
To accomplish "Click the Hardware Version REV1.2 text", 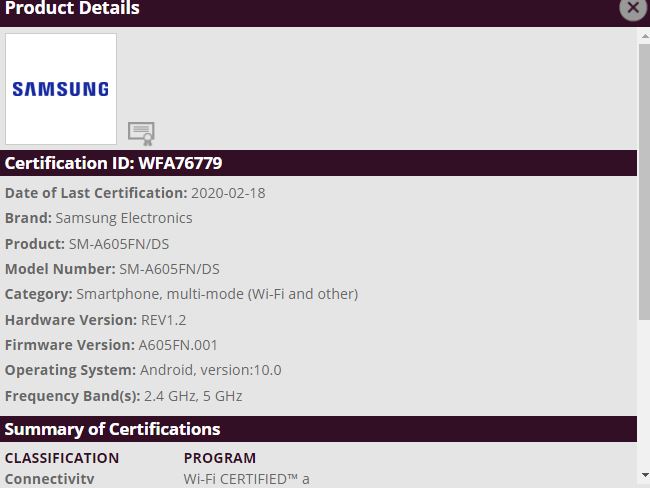I will click(164, 320).
